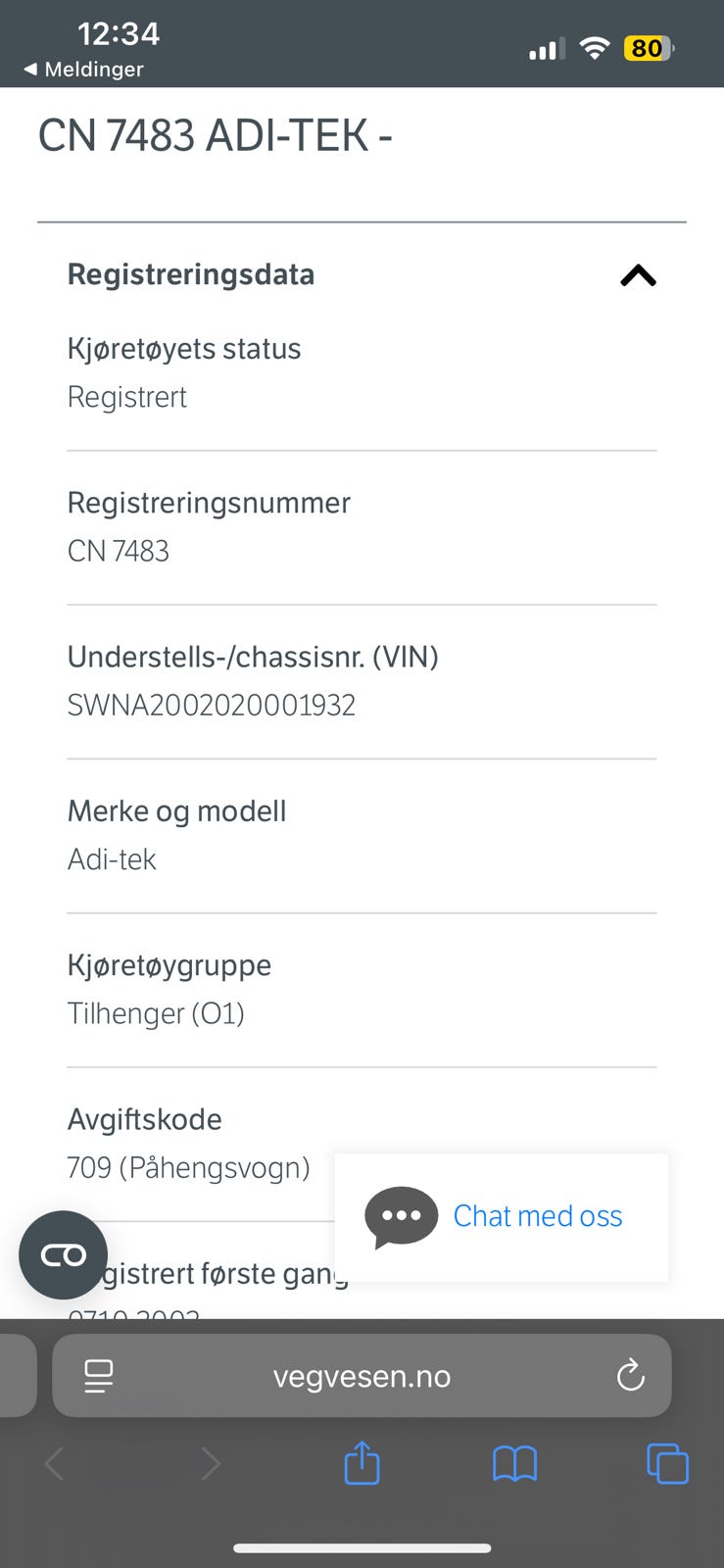
Task: Tap the battery indicator in status bar
Action: coord(649,48)
